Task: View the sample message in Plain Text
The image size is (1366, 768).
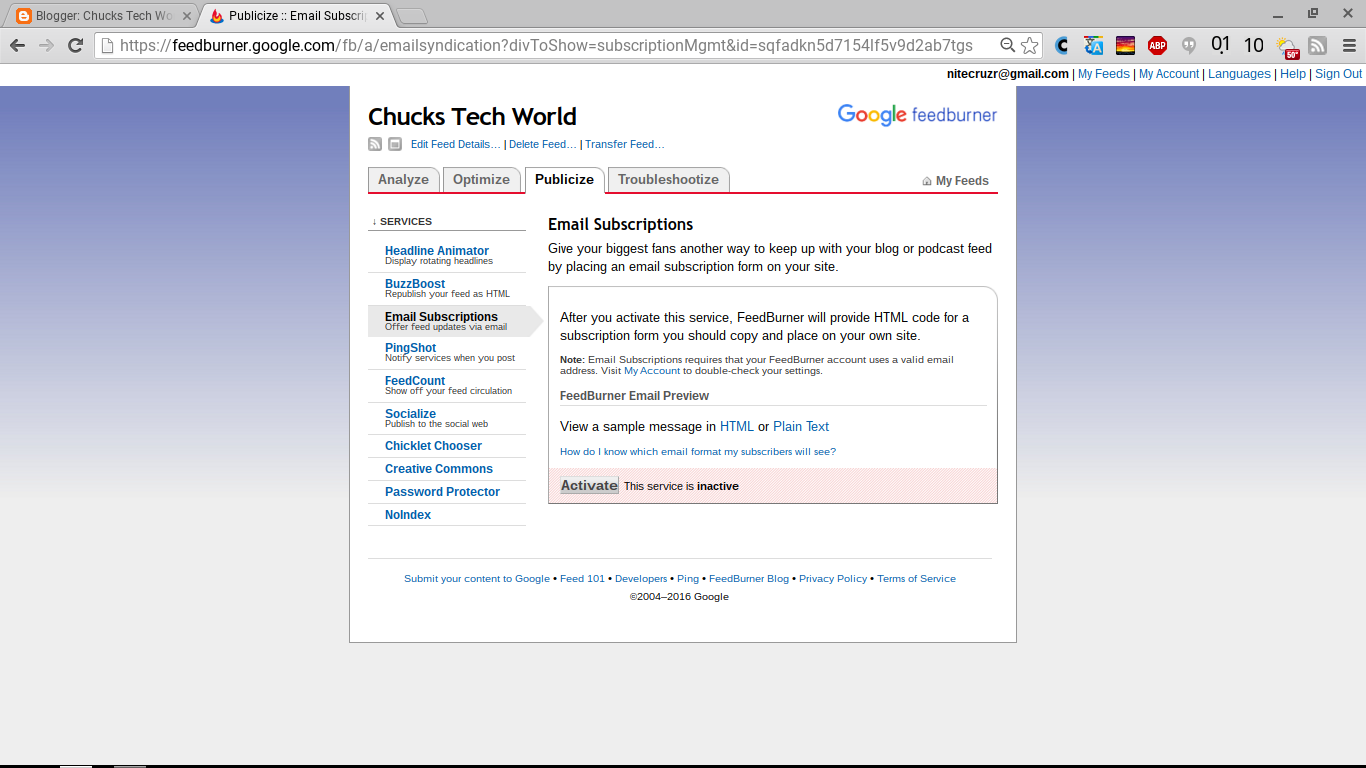Action: (800, 426)
